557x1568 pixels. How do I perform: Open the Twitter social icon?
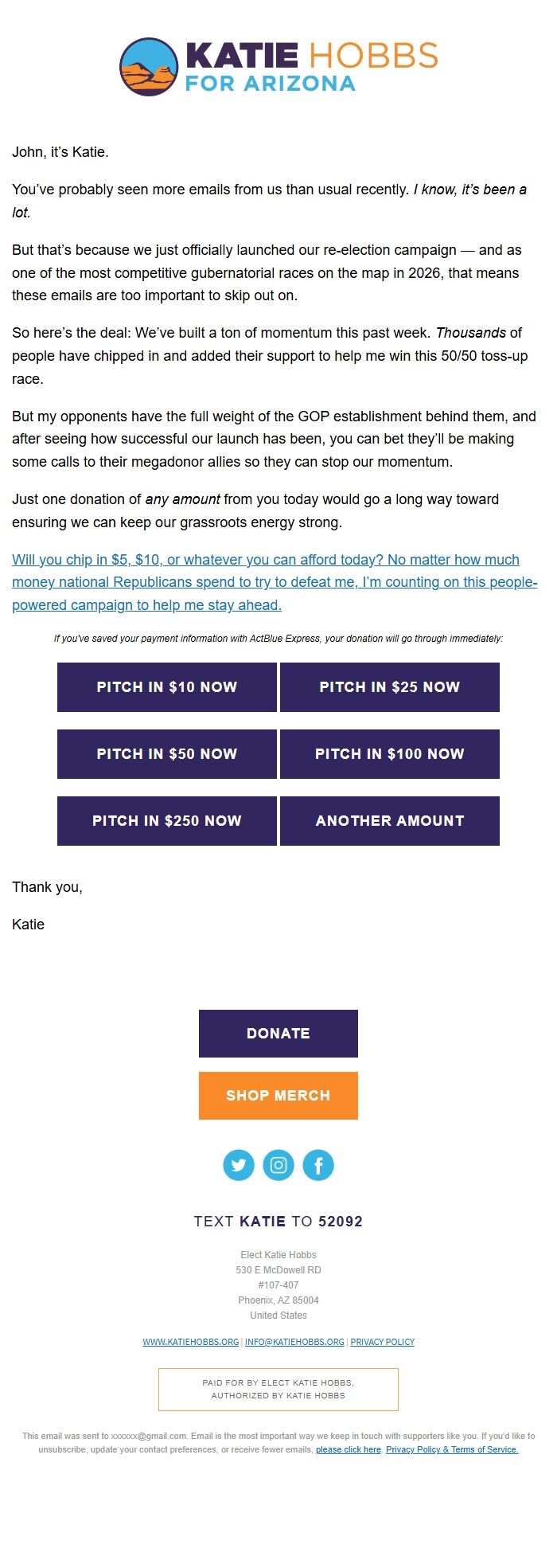click(x=239, y=1165)
